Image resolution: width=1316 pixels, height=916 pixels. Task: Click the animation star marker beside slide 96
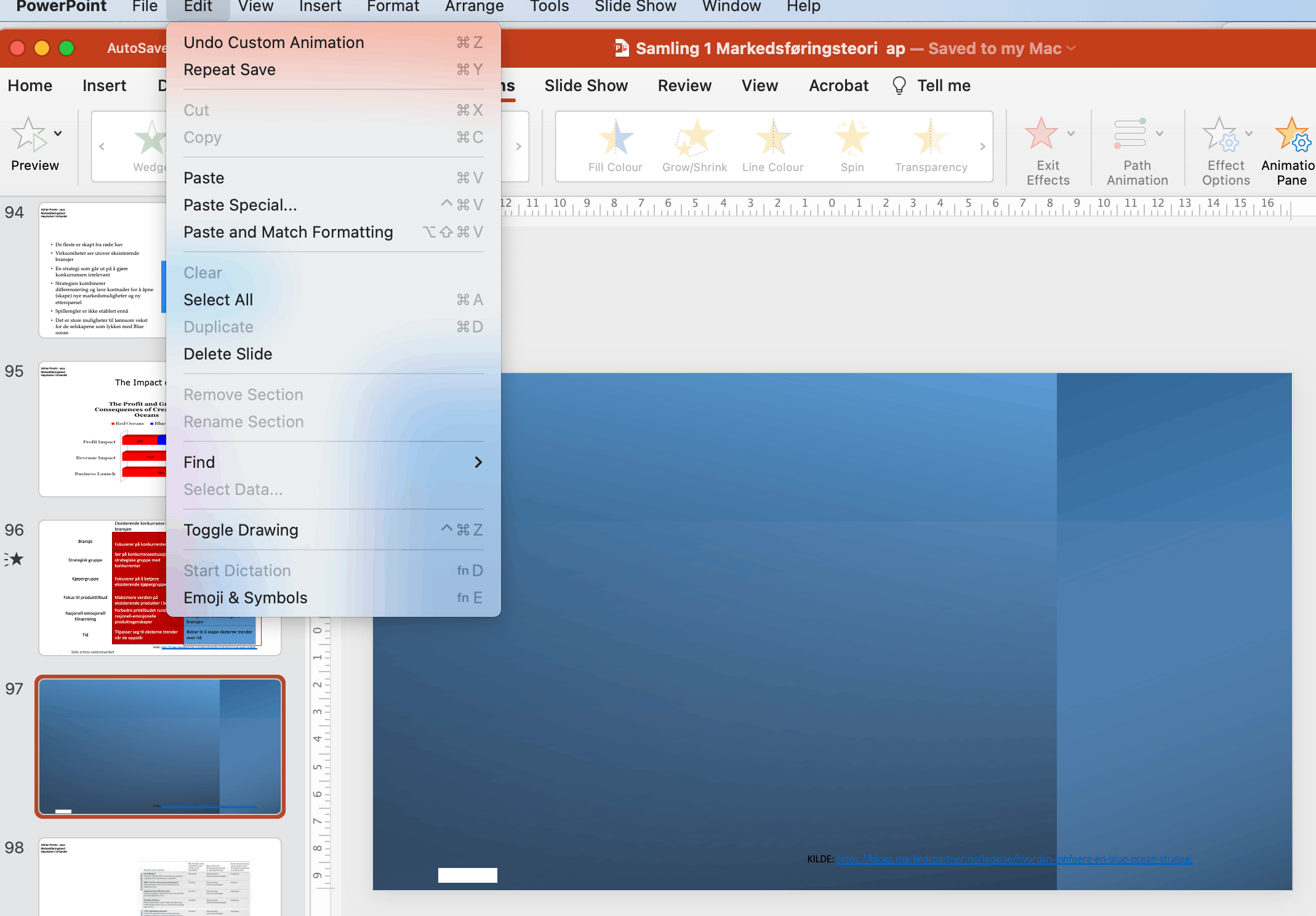click(14, 559)
